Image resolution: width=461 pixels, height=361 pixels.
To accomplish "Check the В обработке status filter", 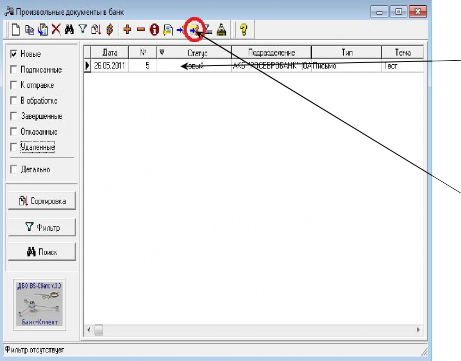I will pos(13,100).
